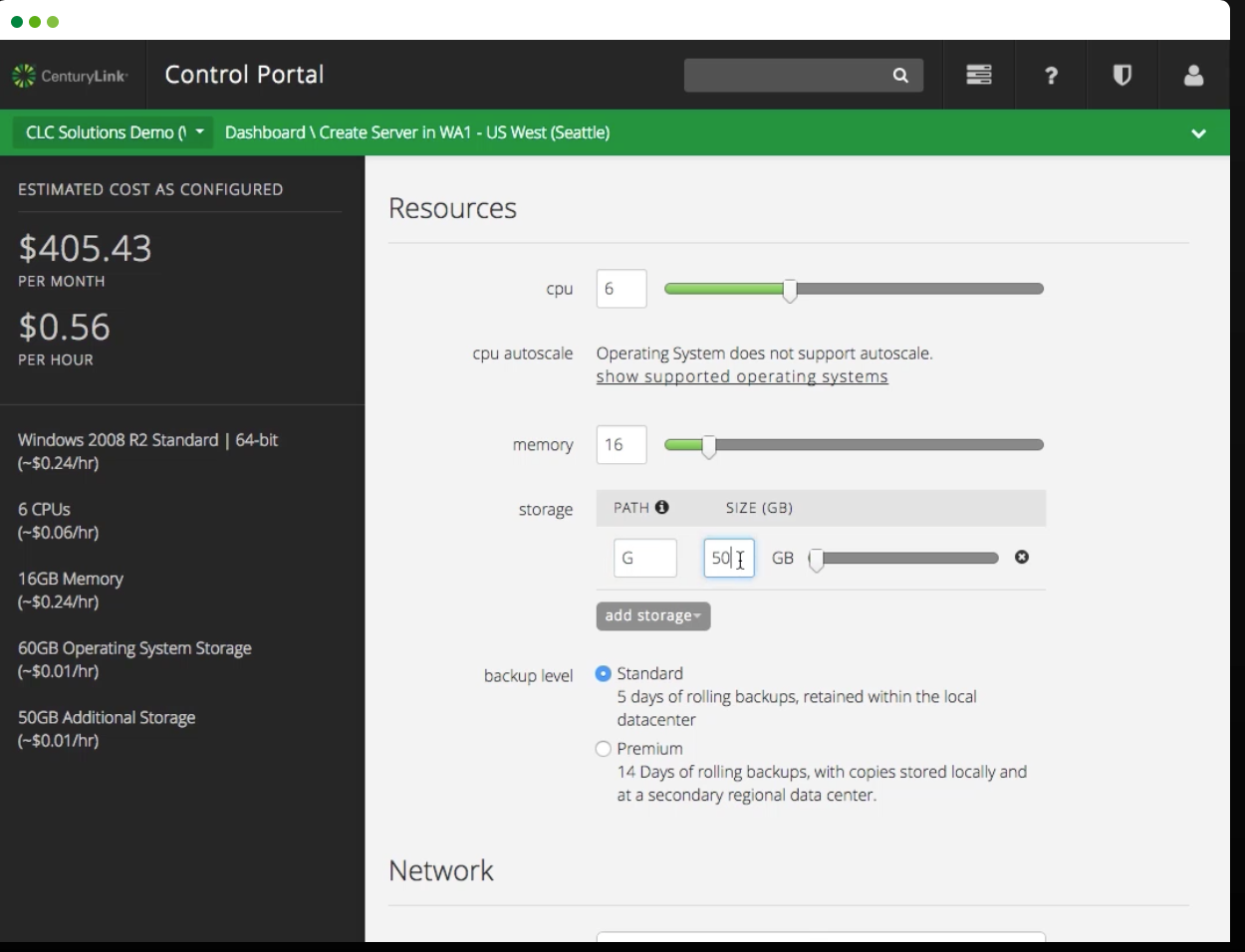Screen dimensions: 1245x952
Task: Click the shield security icon
Action: click(x=1122, y=76)
